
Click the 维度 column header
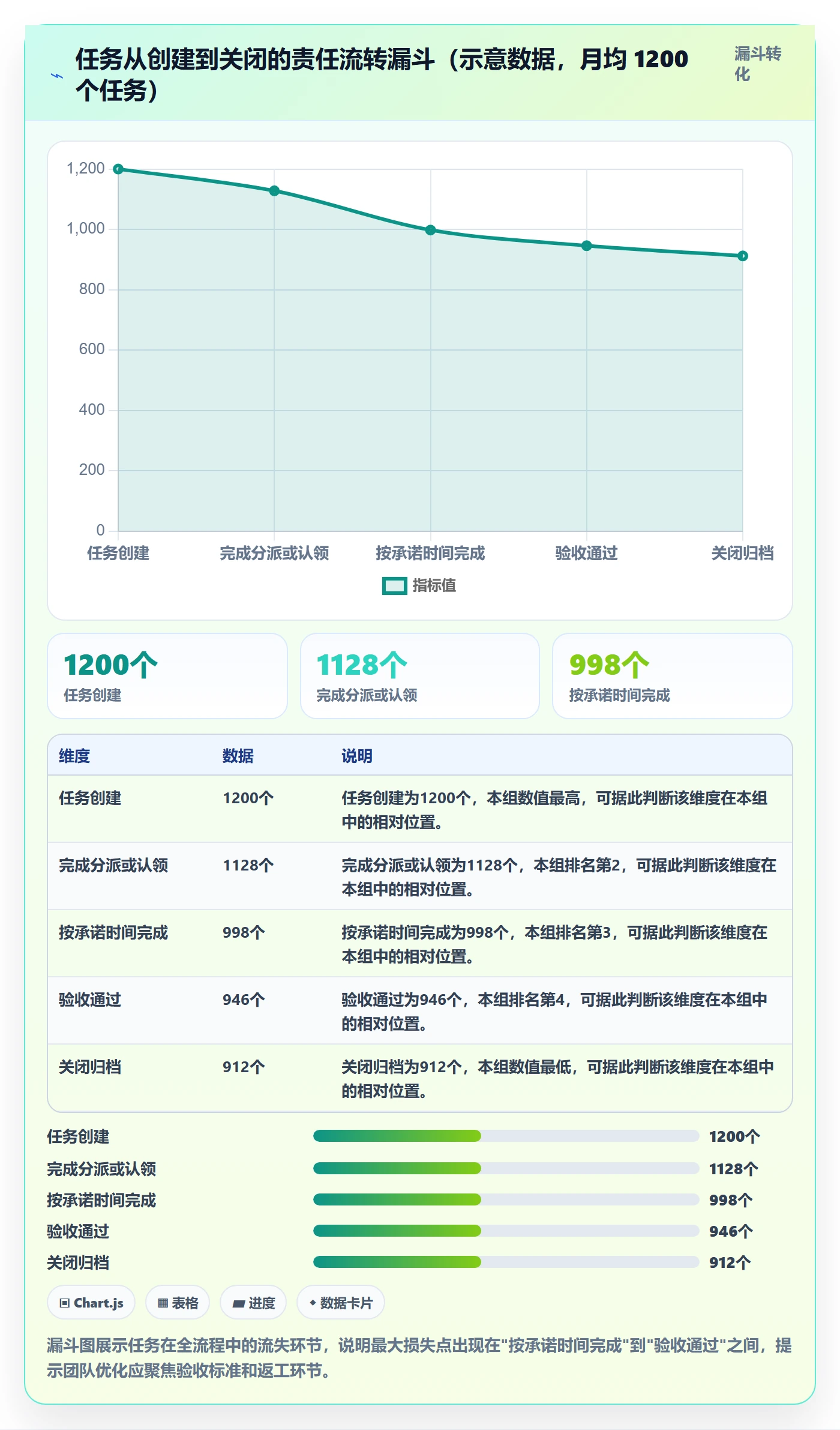point(74,756)
